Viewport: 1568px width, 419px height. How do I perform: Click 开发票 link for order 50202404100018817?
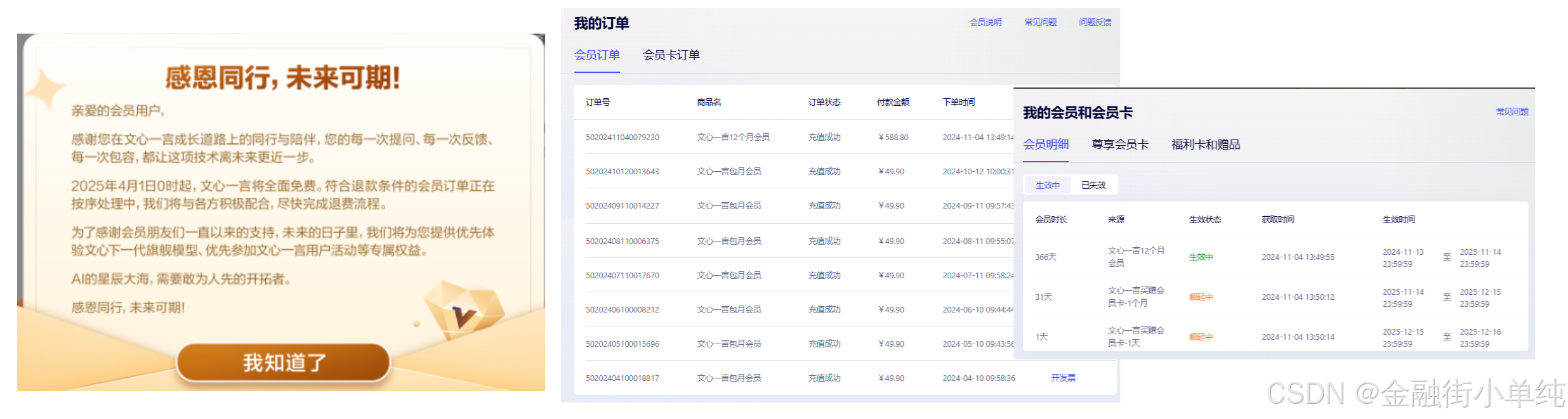(x=1064, y=378)
